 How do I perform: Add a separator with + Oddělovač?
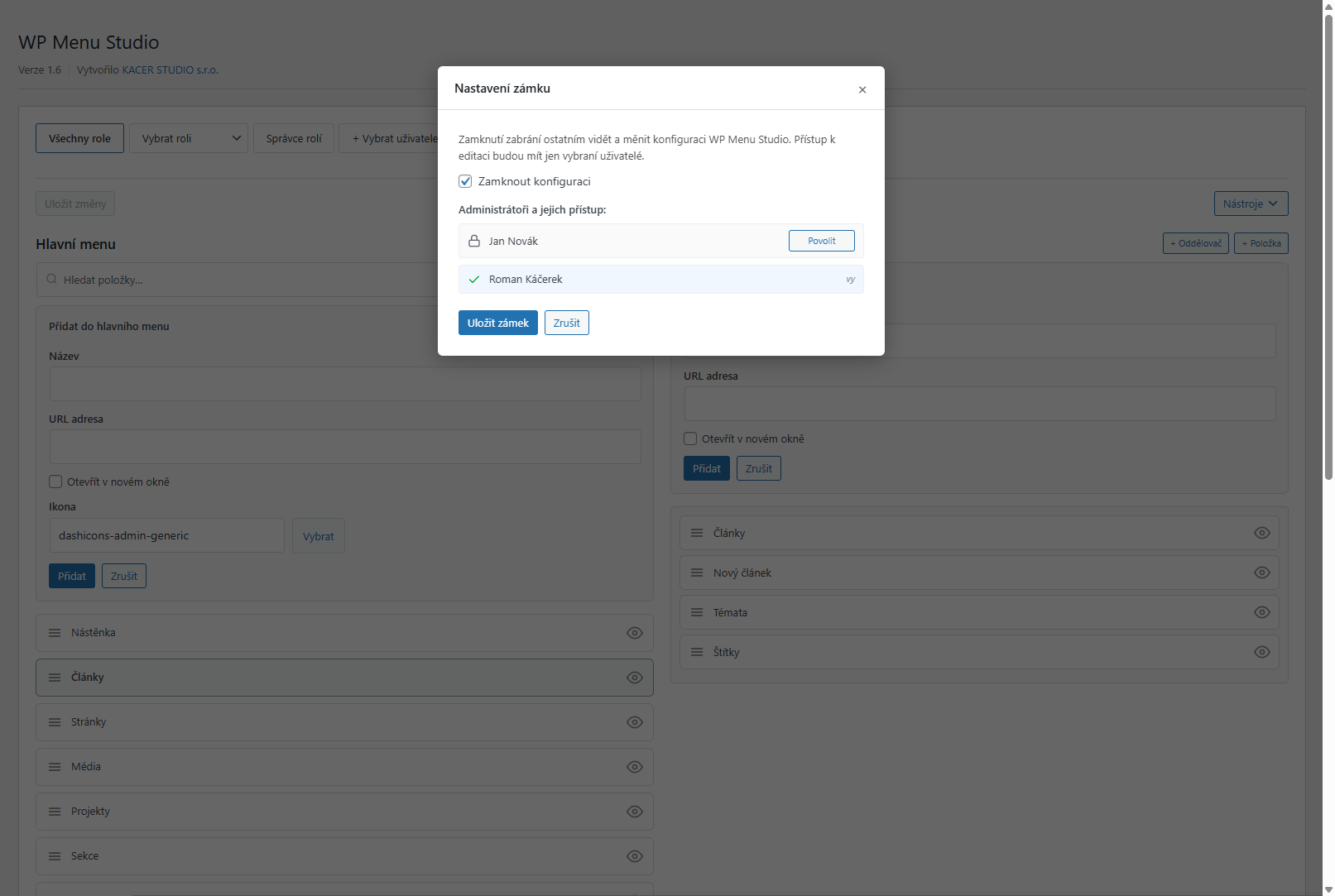1196,243
